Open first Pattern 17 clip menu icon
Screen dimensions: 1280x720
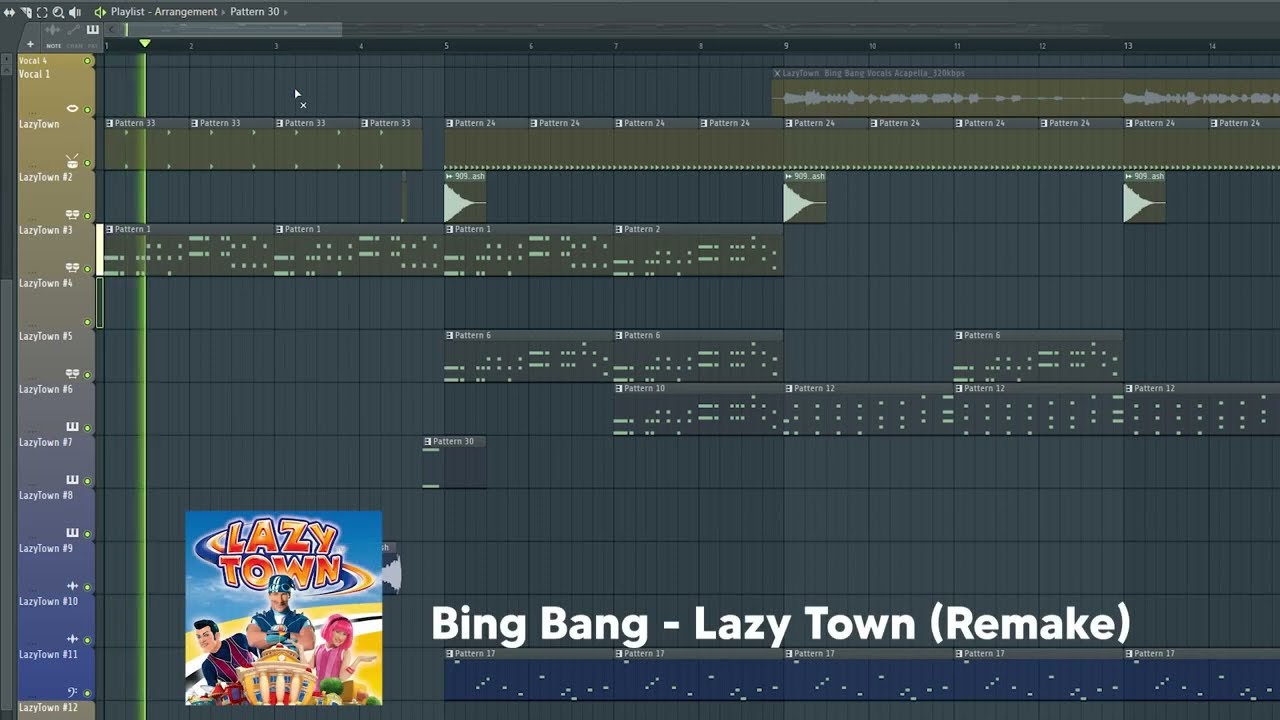450,653
